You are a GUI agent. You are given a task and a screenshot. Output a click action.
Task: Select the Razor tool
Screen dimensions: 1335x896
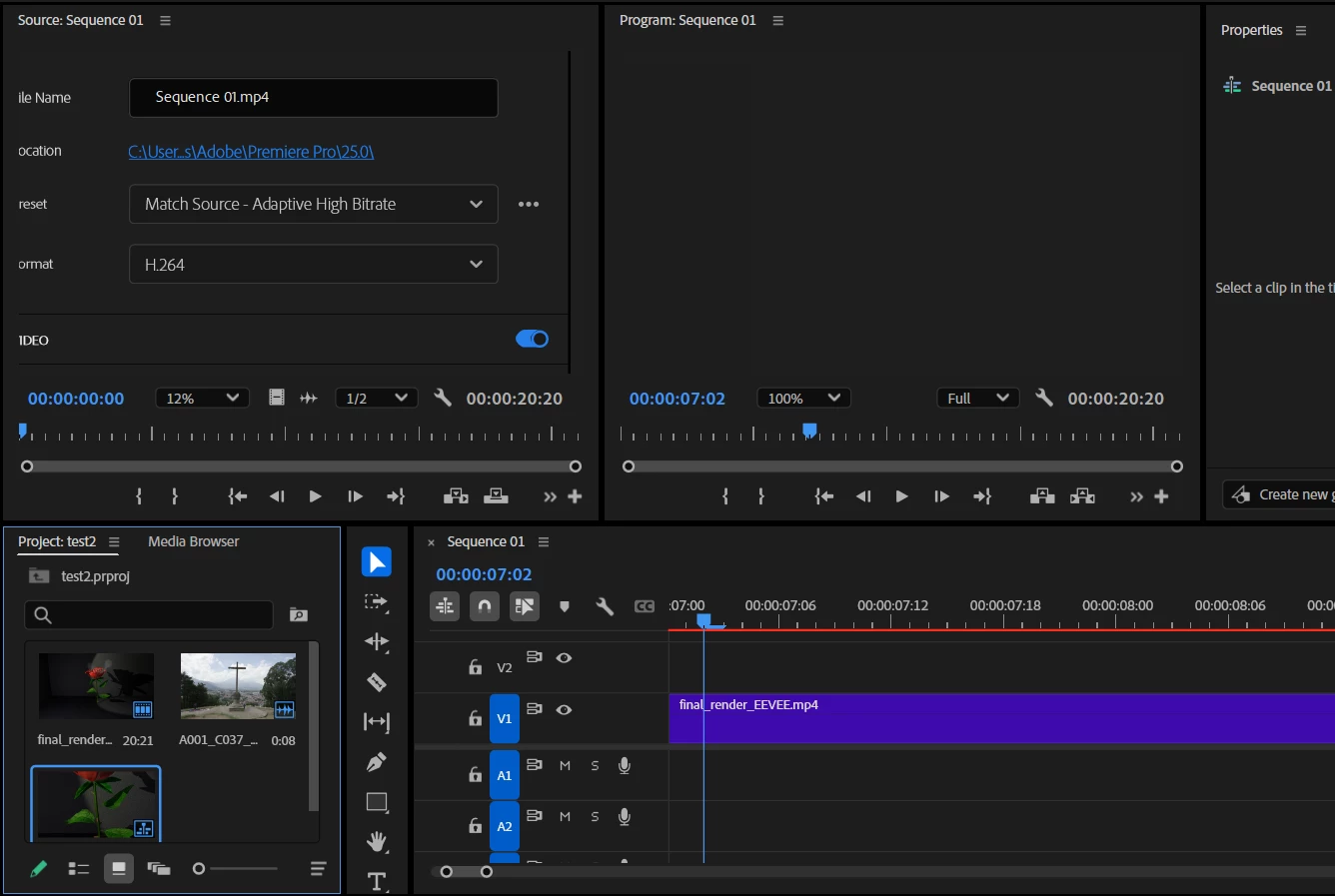tap(377, 682)
